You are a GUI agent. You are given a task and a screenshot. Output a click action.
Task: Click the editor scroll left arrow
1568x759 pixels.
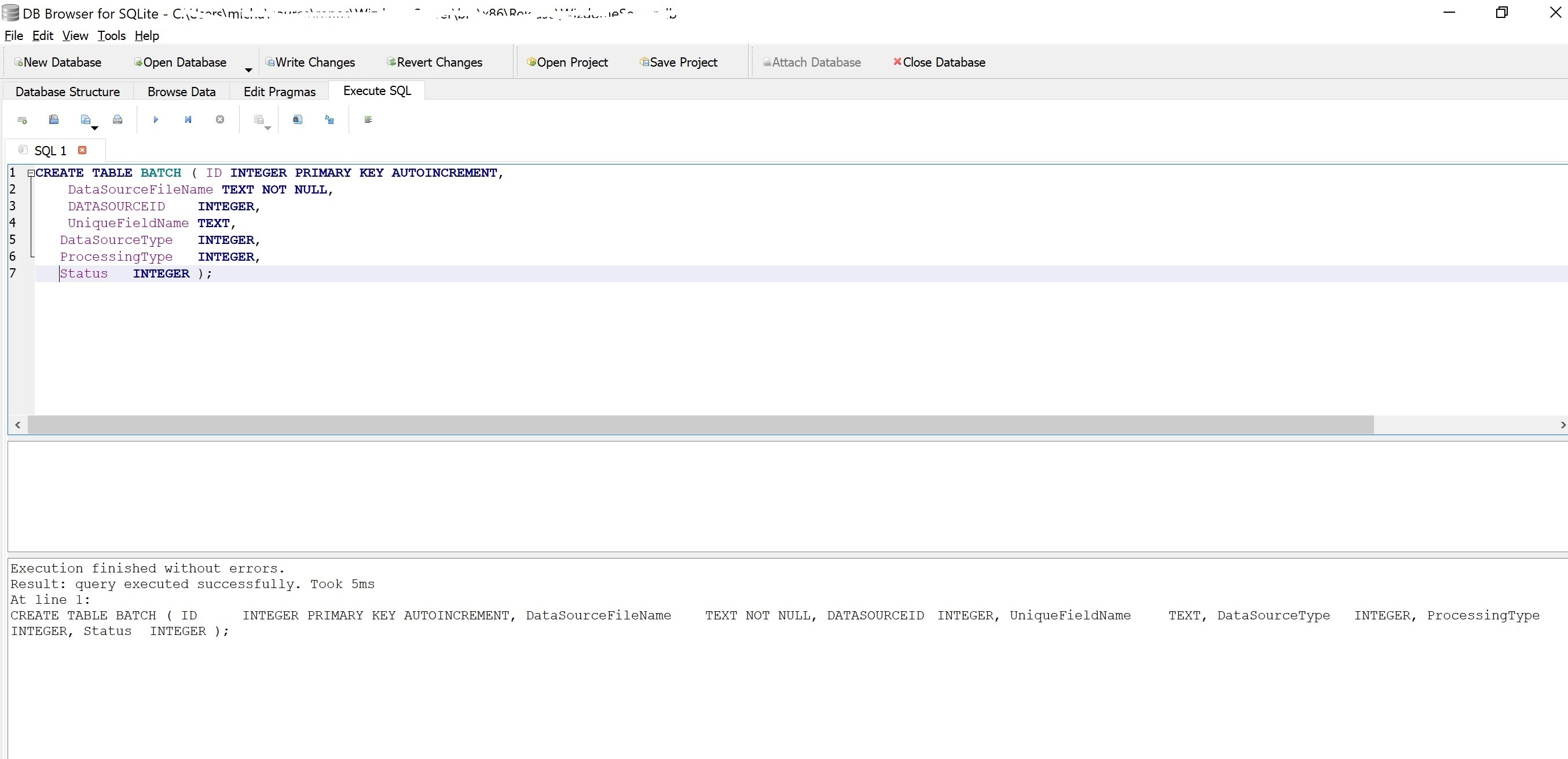pyautogui.click(x=17, y=425)
